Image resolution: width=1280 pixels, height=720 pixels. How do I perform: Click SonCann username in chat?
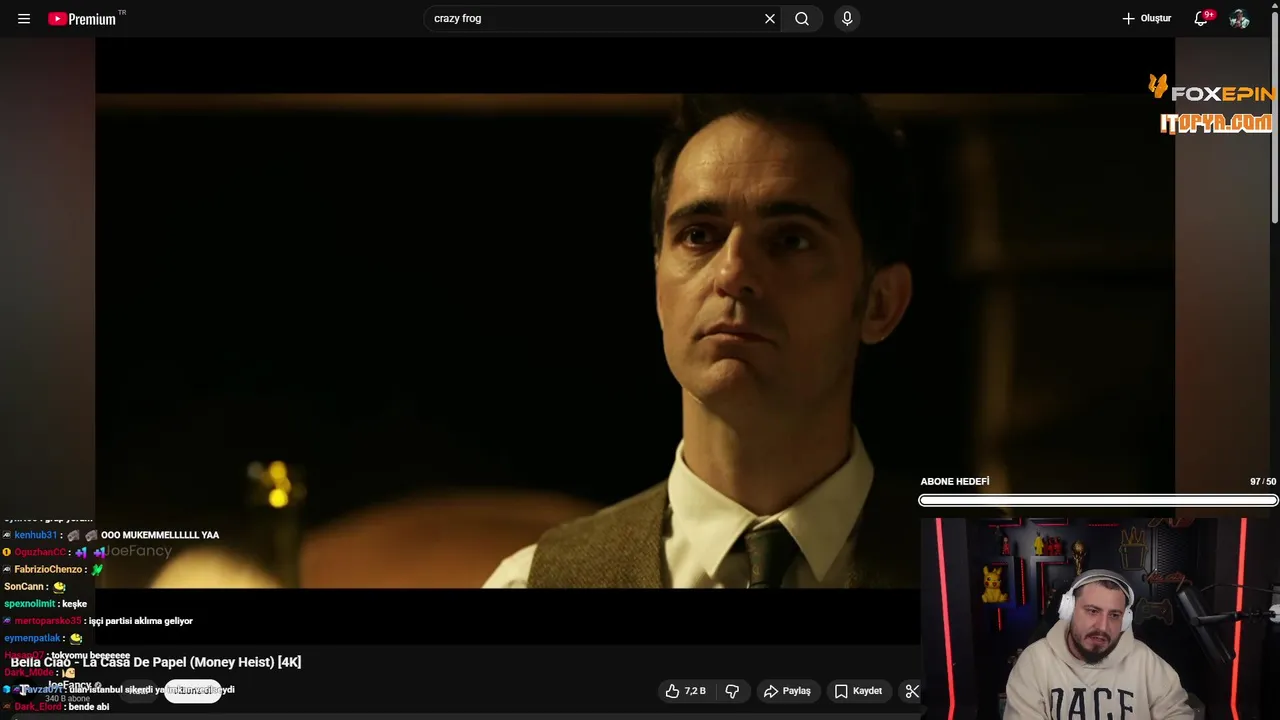click(x=24, y=587)
